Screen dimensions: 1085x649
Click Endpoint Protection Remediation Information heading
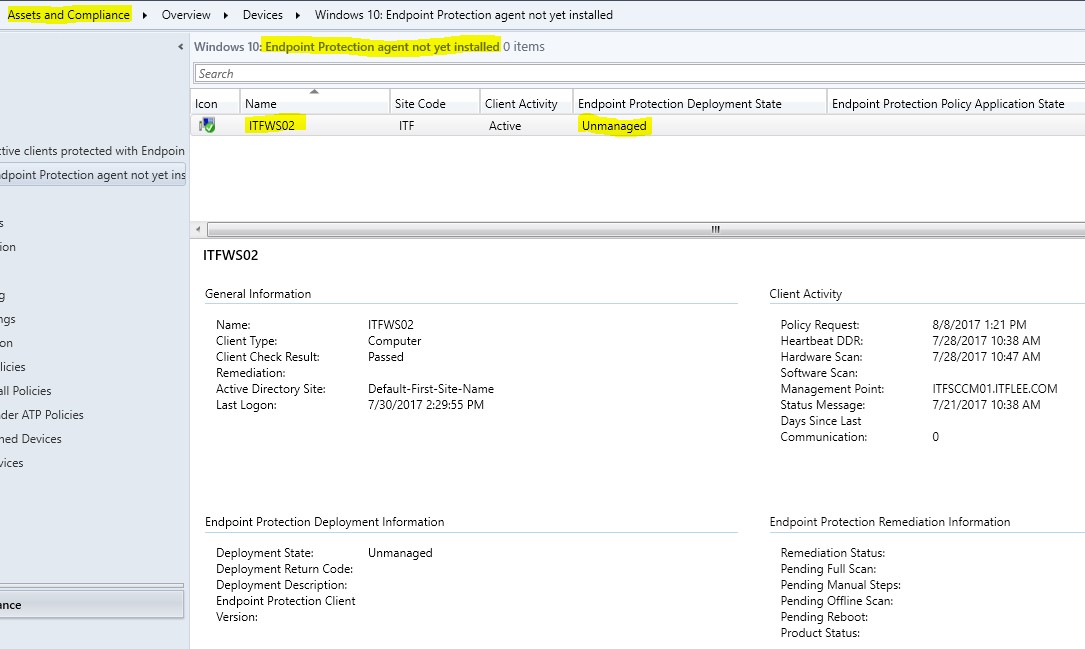890,522
